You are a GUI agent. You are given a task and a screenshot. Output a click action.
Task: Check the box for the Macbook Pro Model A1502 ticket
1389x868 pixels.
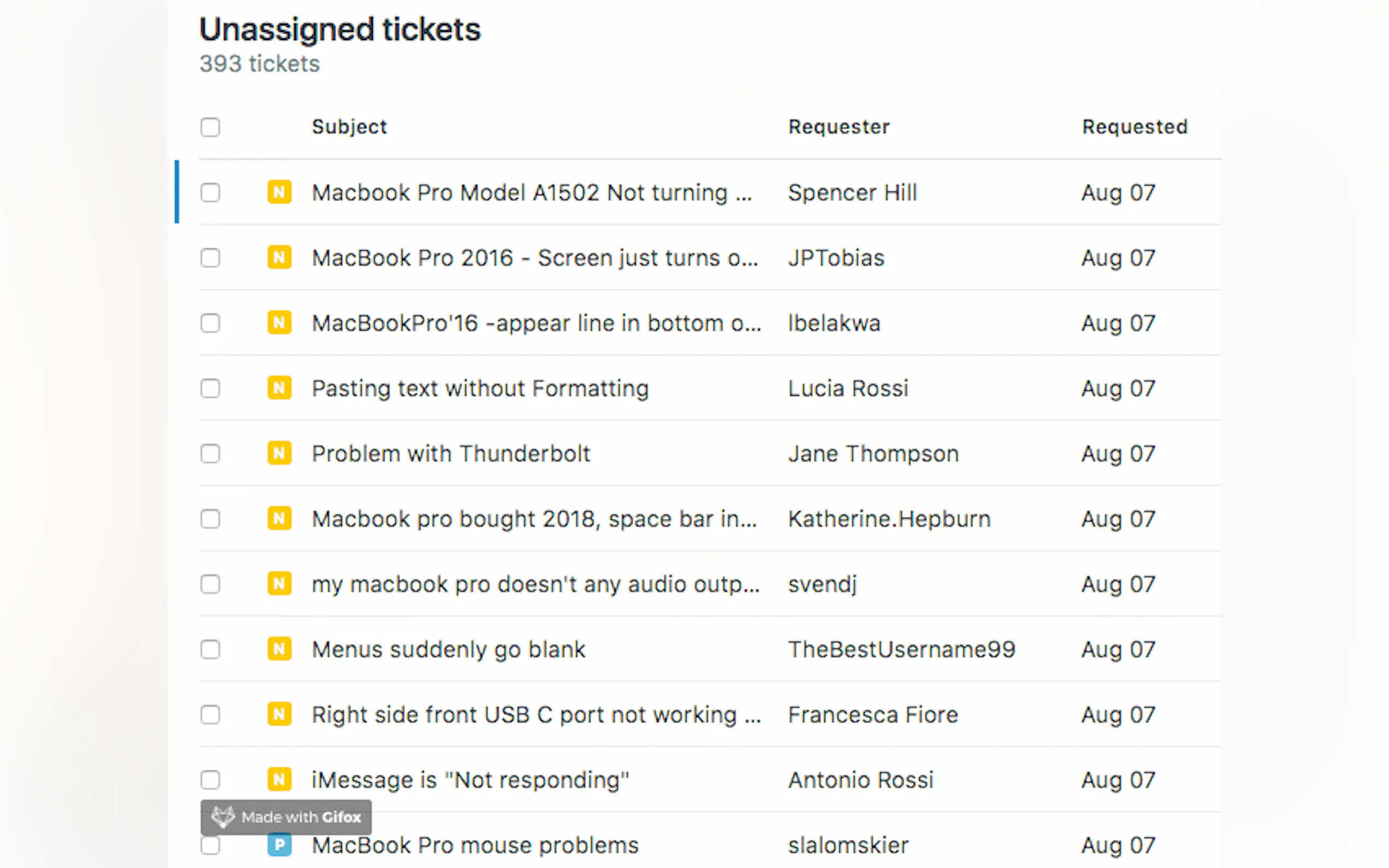pos(210,192)
